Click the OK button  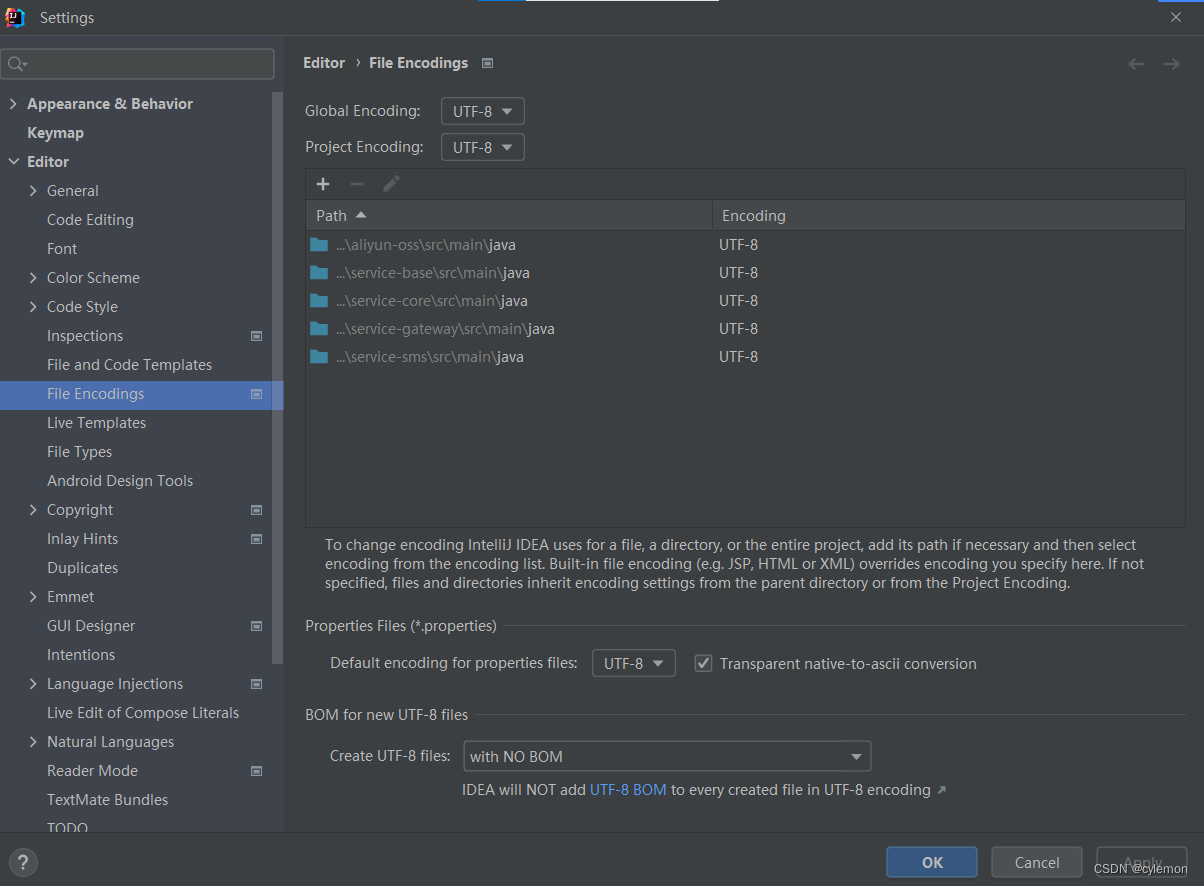click(932, 862)
